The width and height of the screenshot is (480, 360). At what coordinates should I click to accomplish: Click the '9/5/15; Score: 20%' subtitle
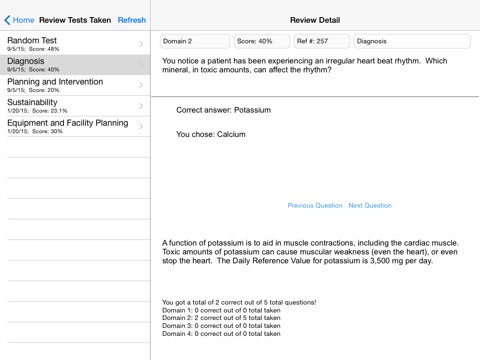33,90
